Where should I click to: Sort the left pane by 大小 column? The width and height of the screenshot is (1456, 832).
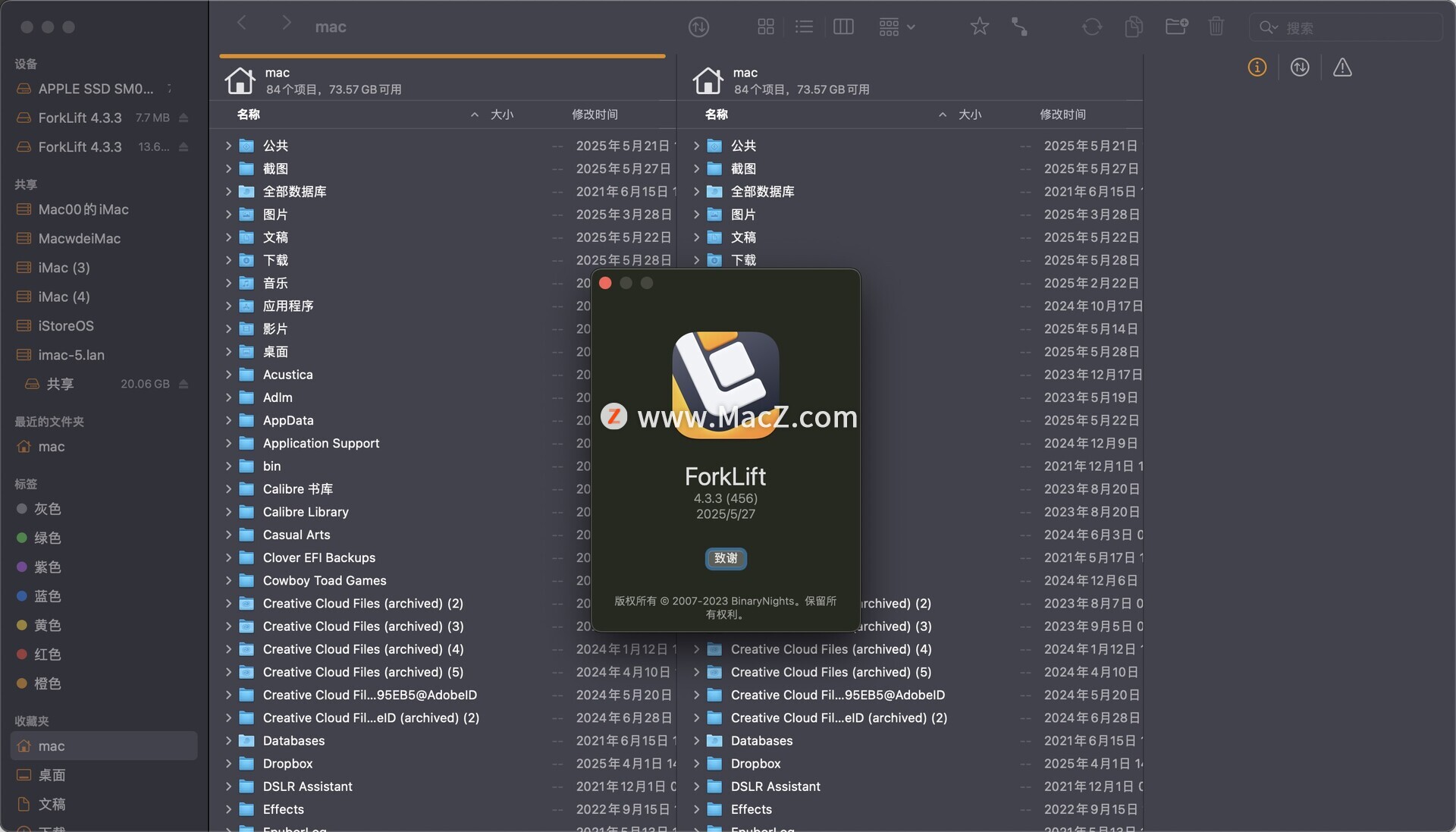[502, 115]
